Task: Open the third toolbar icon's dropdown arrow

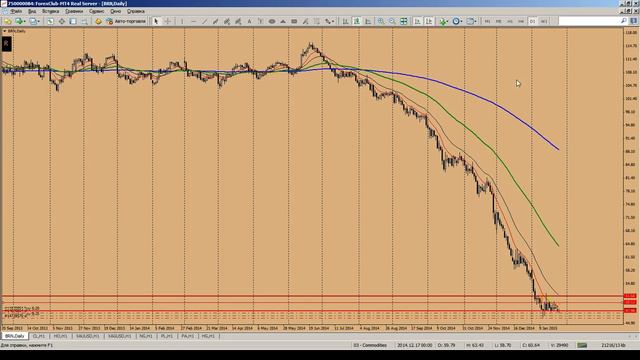Action: 39,21
